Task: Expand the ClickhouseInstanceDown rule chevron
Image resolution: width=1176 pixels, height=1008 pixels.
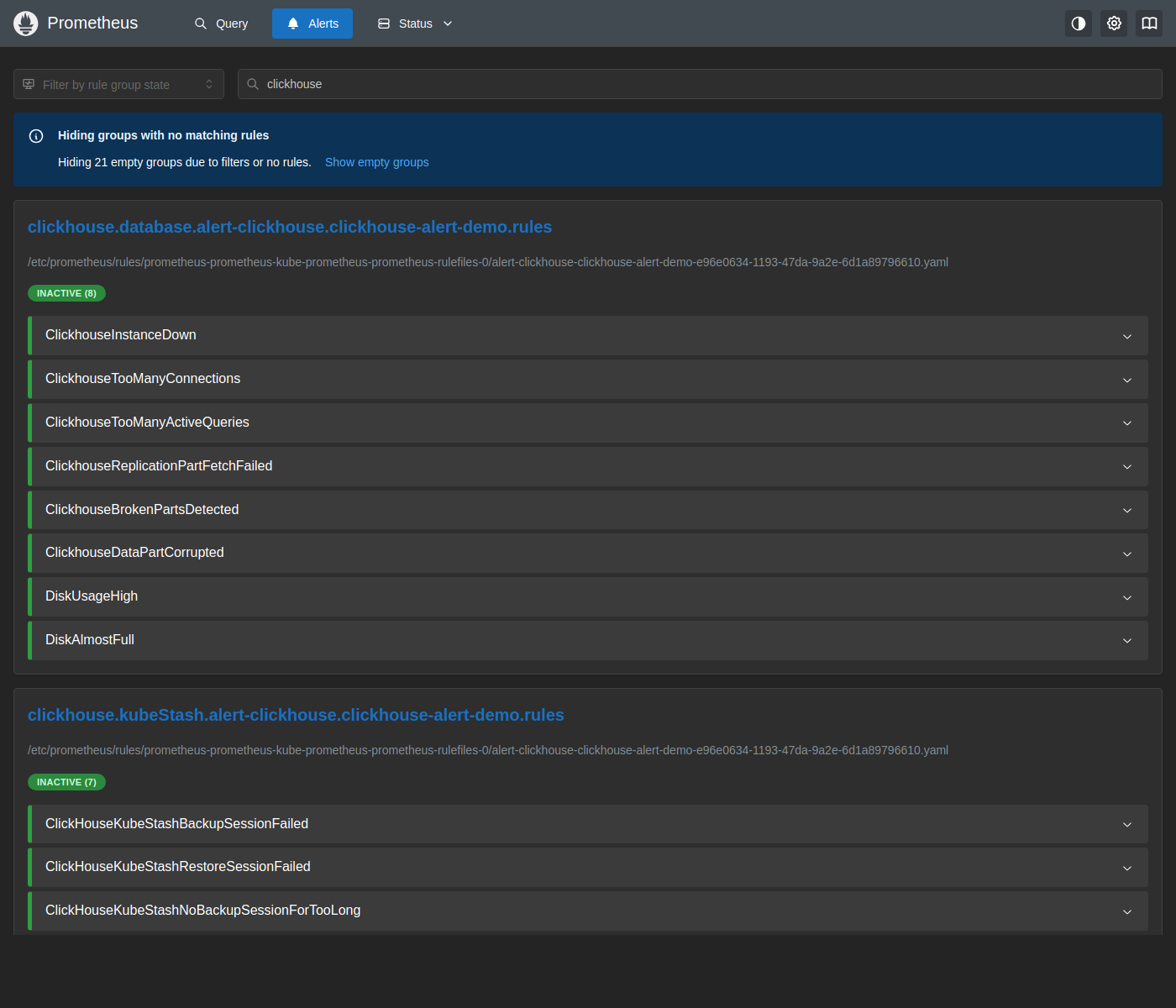Action: pyautogui.click(x=1127, y=336)
